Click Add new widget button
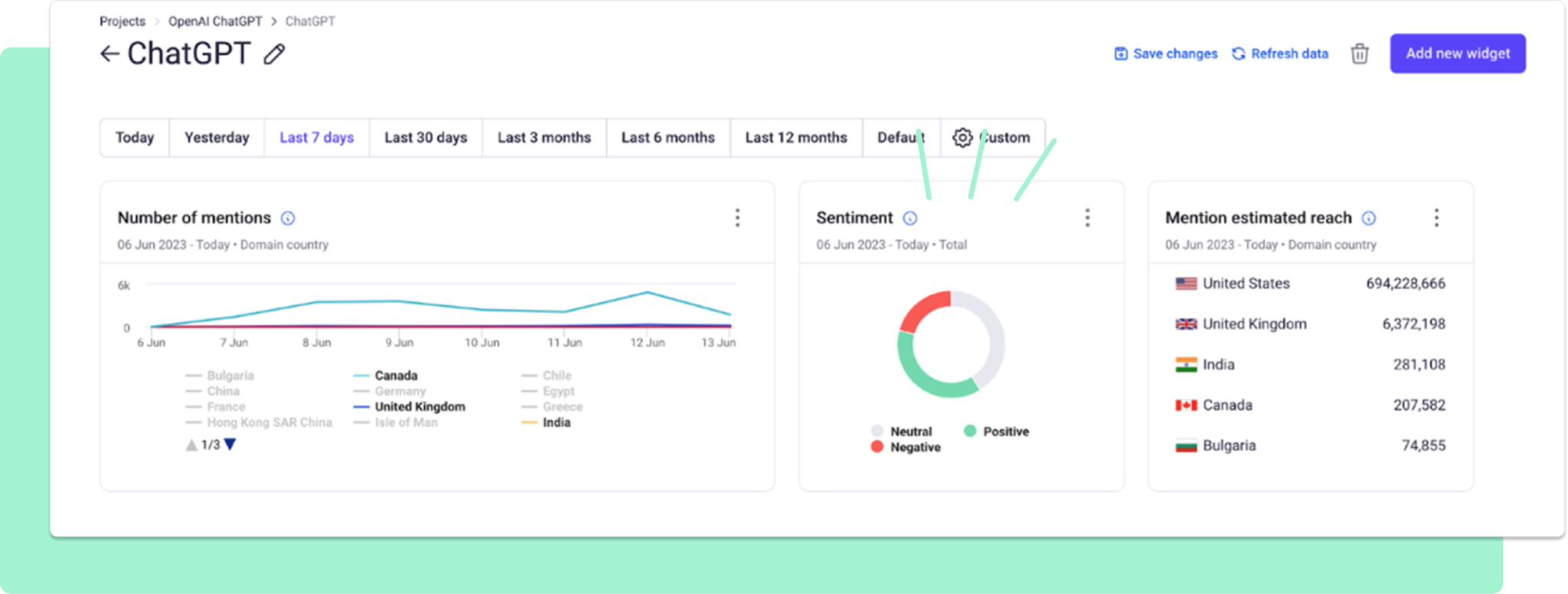The height and width of the screenshot is (594, 1568). [1458, 54]
